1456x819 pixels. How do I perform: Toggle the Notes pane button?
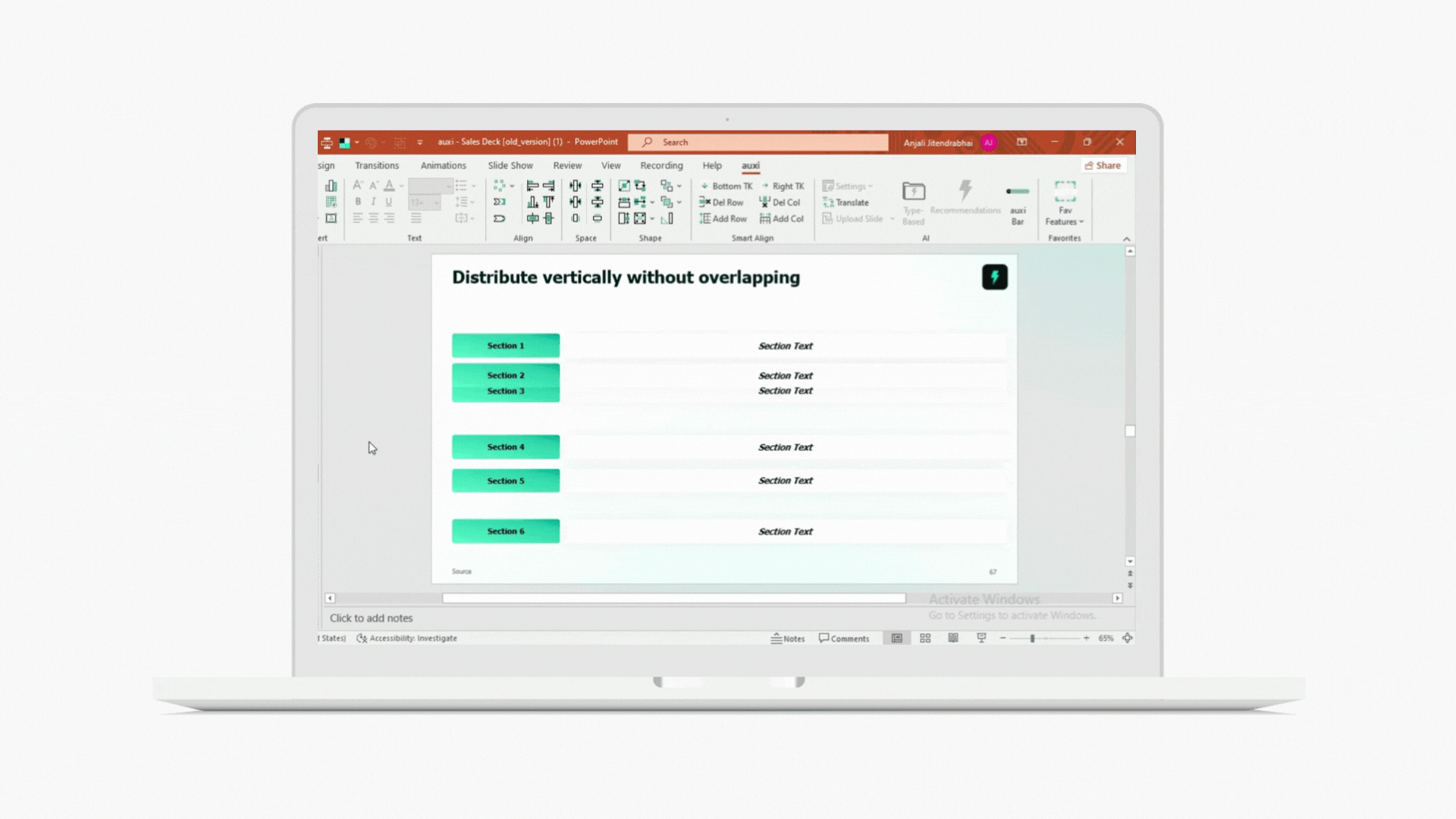tap(788, 639)
